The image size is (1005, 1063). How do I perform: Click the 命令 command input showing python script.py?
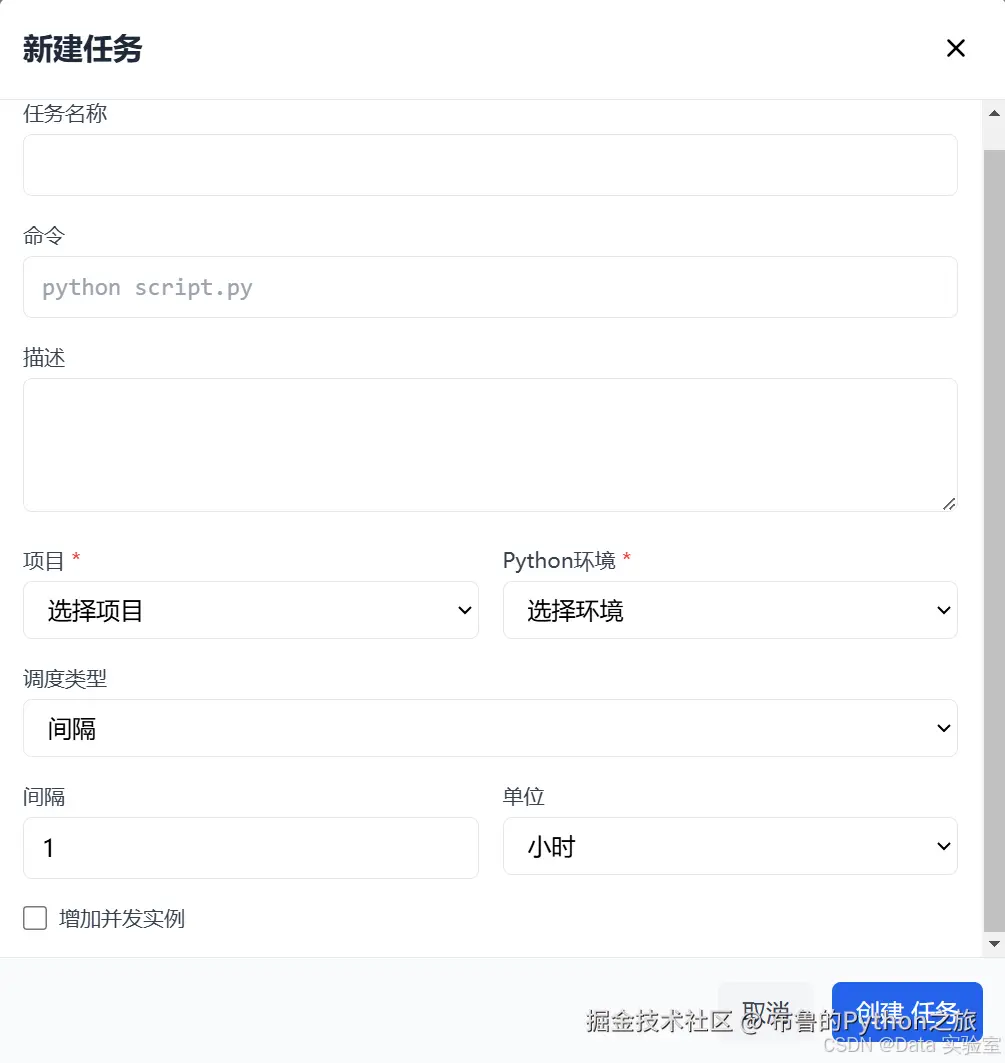[x=490, y=287]
